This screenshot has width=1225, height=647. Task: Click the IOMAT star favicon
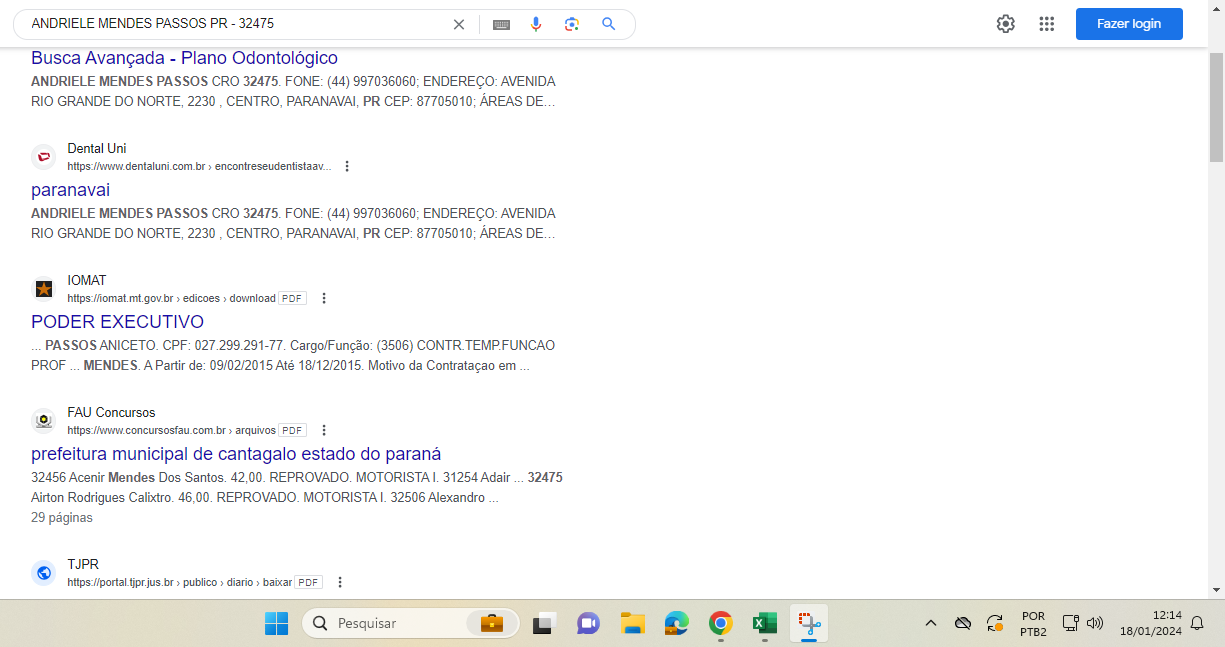(43, 289)
